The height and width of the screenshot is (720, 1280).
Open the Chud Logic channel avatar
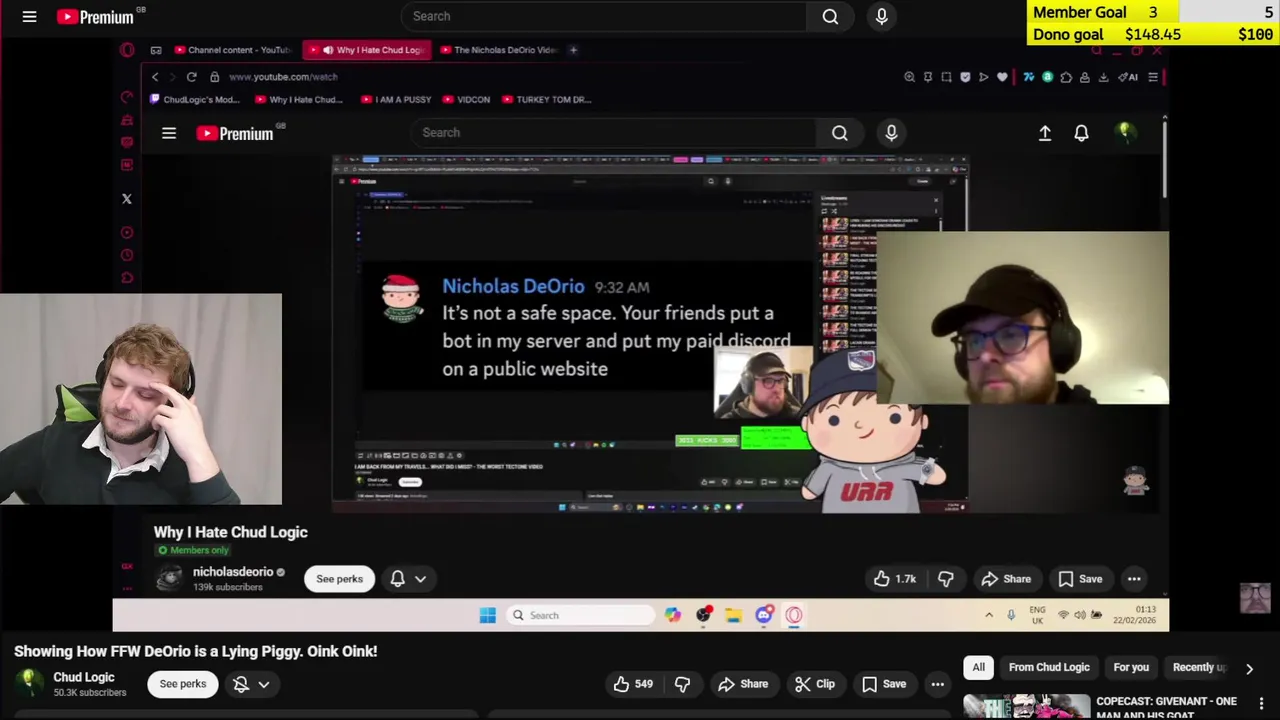(29, 683)
